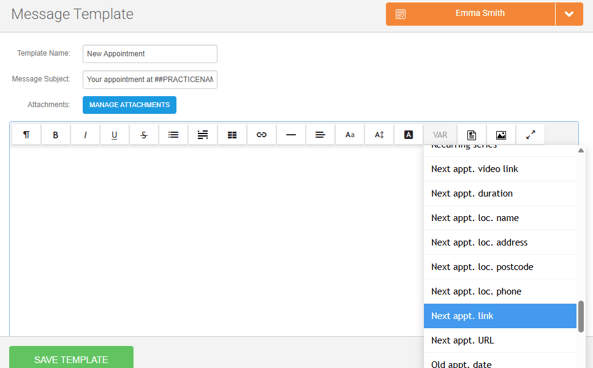Screen dimensions: 593x368
Task: Select 'Next appt. video link' variable
Action: pyautogui.click(x=500, y=169)
